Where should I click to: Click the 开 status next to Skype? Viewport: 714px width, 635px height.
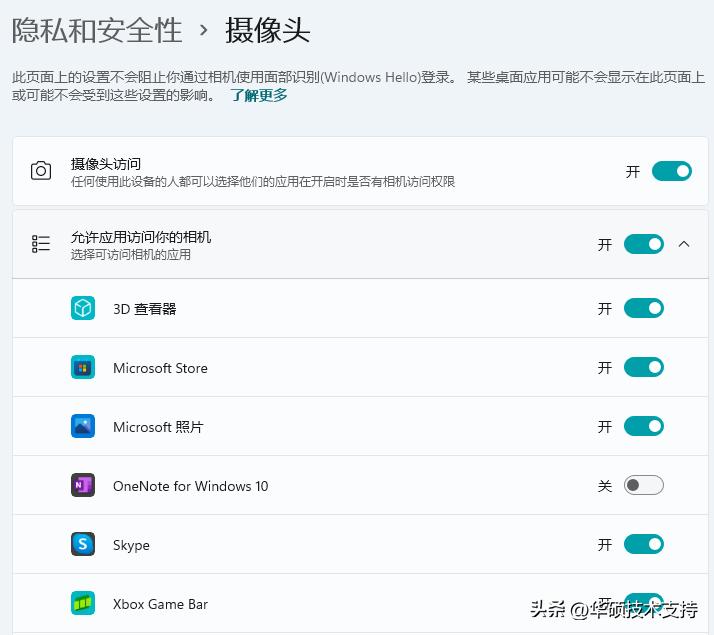click(x=605, y=545)
